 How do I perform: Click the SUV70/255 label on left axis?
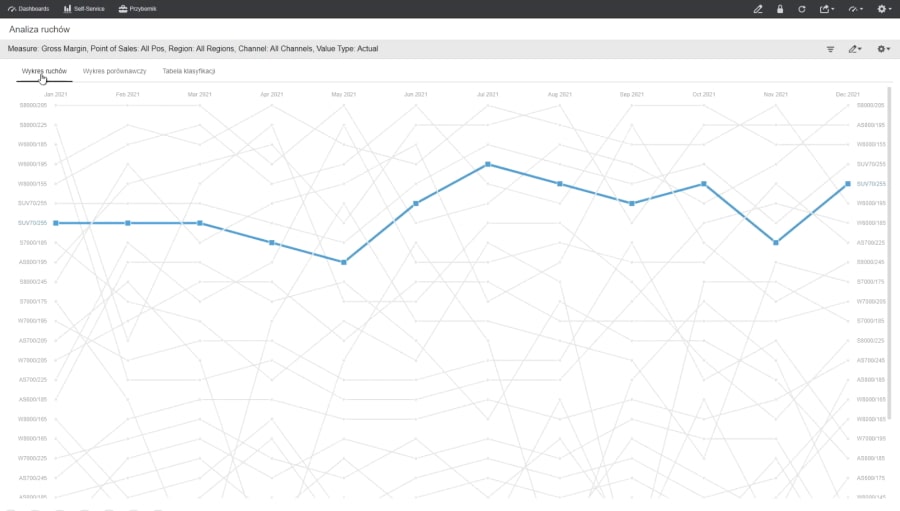tap(33, 223)
